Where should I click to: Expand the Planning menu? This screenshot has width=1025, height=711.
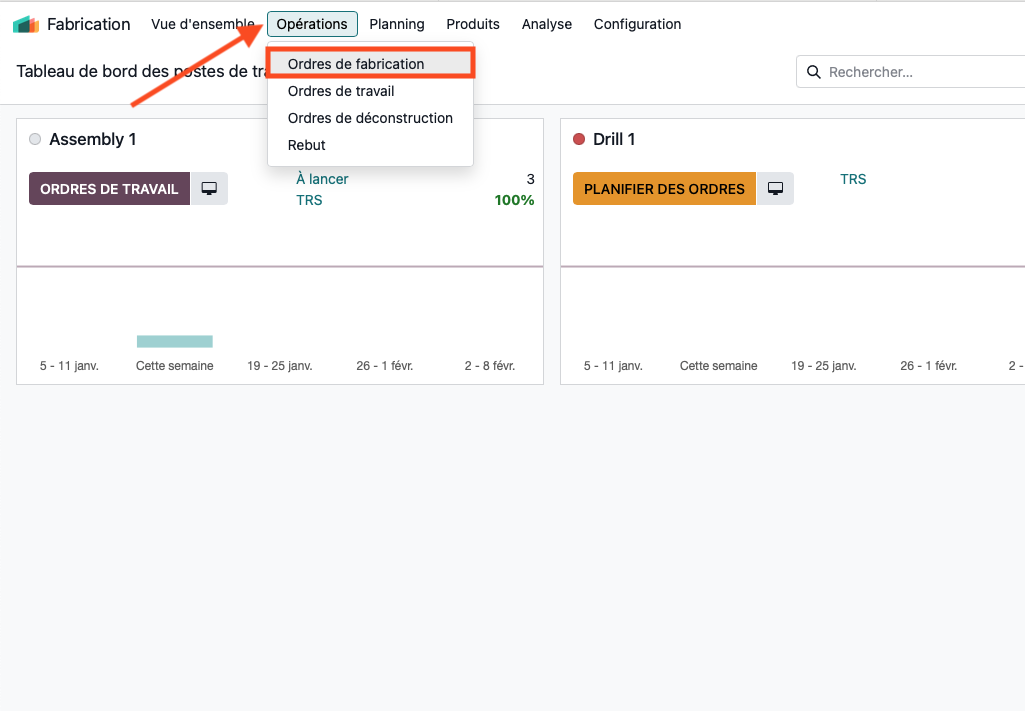click(396, 24)
